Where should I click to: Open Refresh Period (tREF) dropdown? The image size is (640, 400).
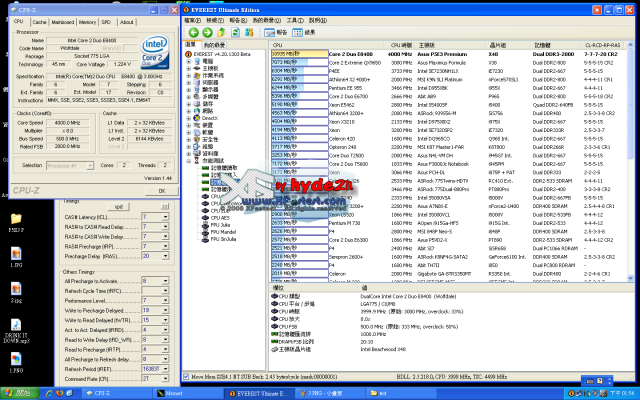[x=165, y=369]
